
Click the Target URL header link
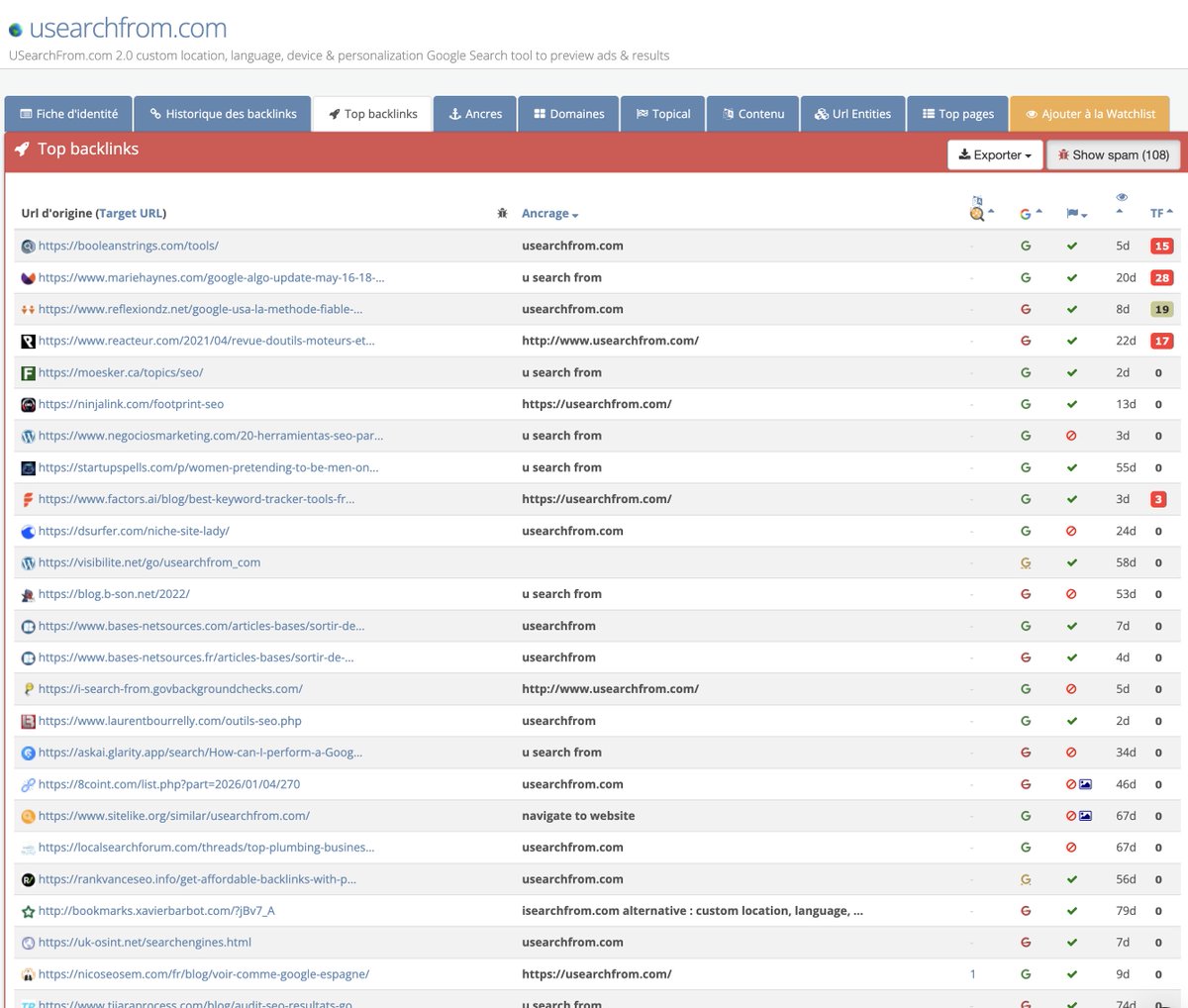132,213
